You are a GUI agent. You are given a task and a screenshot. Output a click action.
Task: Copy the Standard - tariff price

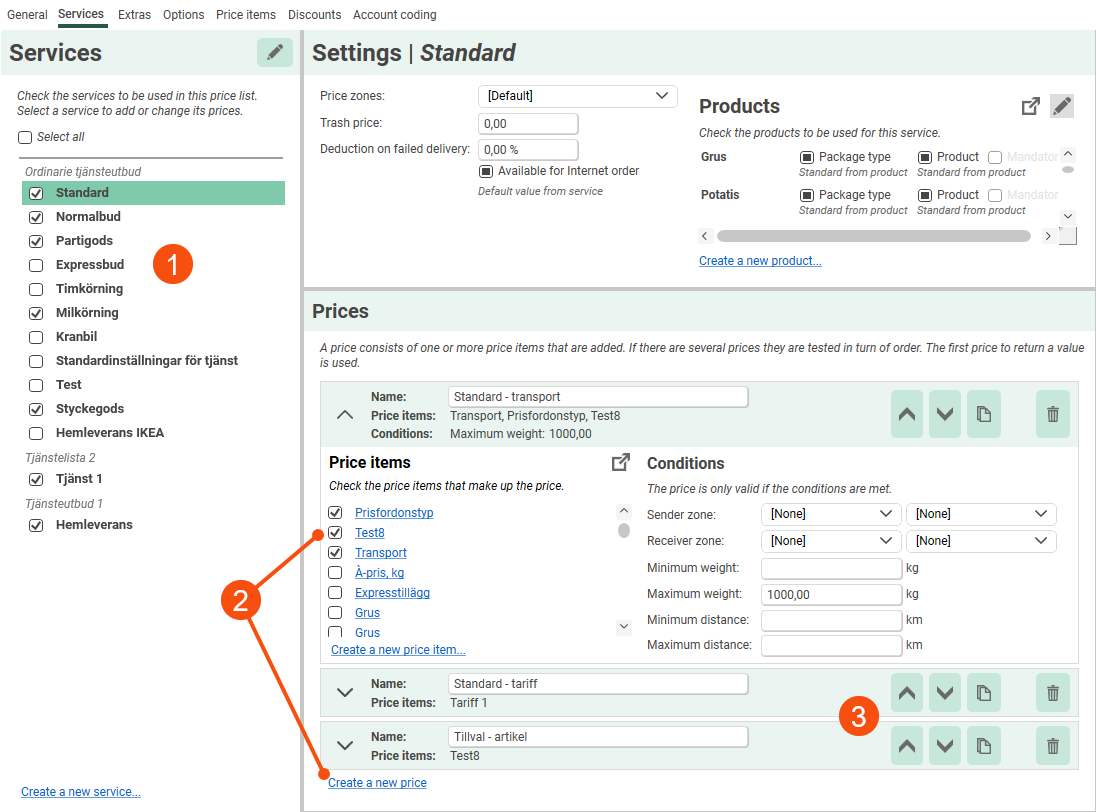[983, 693]
